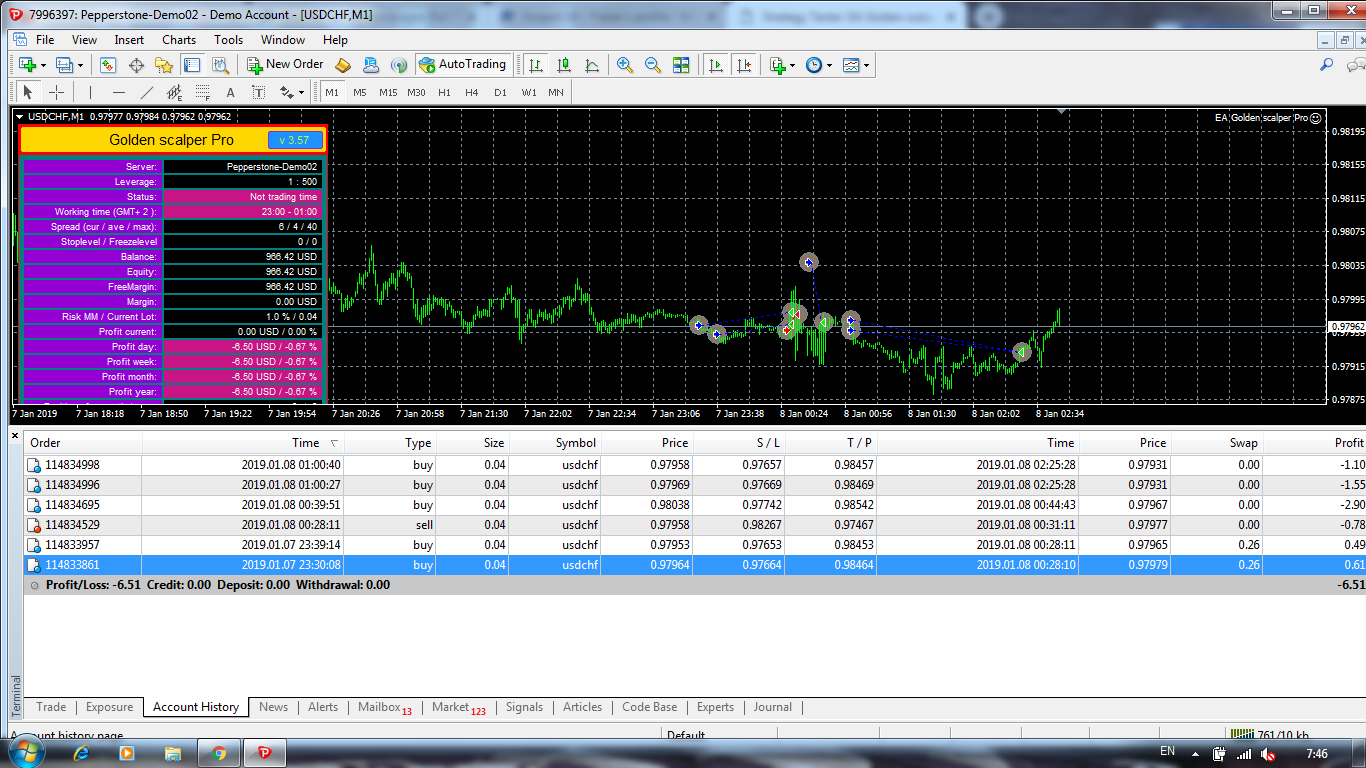Image resolution: width=1366 pixels, height=768 pixels.
Task: Switch to the Journal tab
Action: [x=772, y=707]
